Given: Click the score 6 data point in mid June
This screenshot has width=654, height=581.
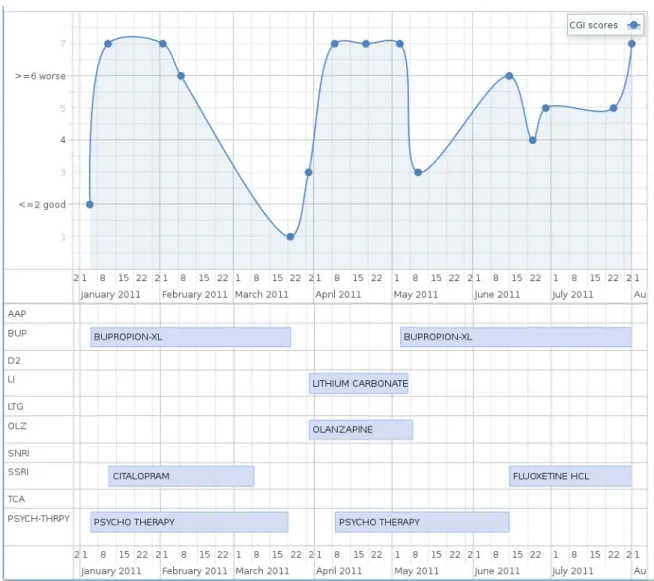Looking at the screenshot, I should pos(509,76).
